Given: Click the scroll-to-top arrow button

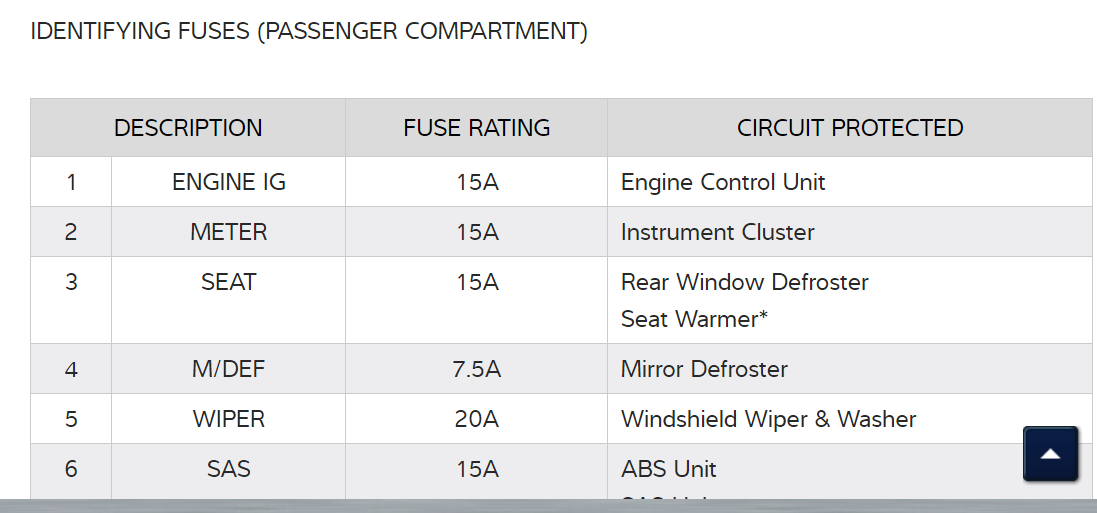Looking at the screenshot, I should (x=1050, y=454).
